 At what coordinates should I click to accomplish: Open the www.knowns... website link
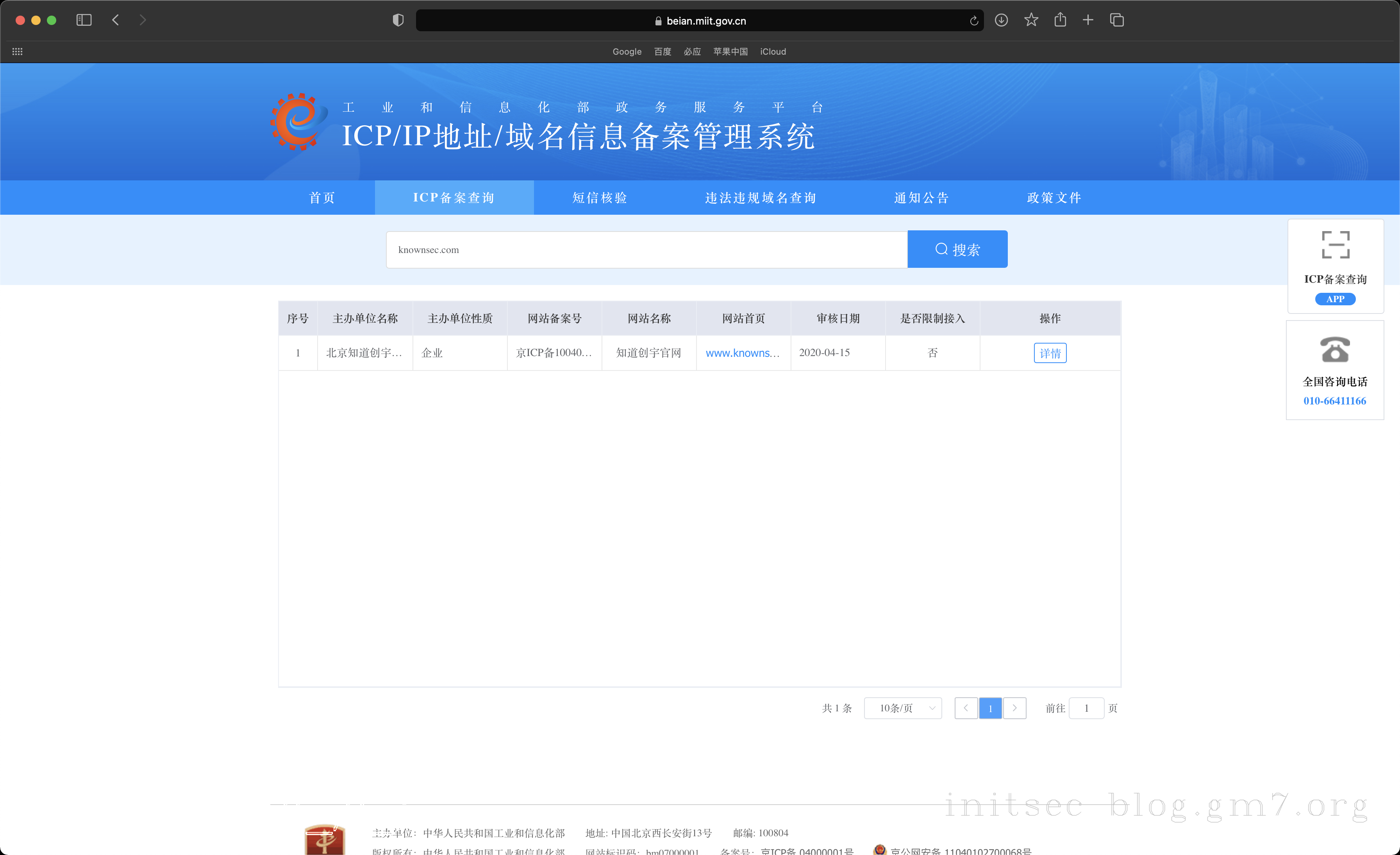coord(742,353)
